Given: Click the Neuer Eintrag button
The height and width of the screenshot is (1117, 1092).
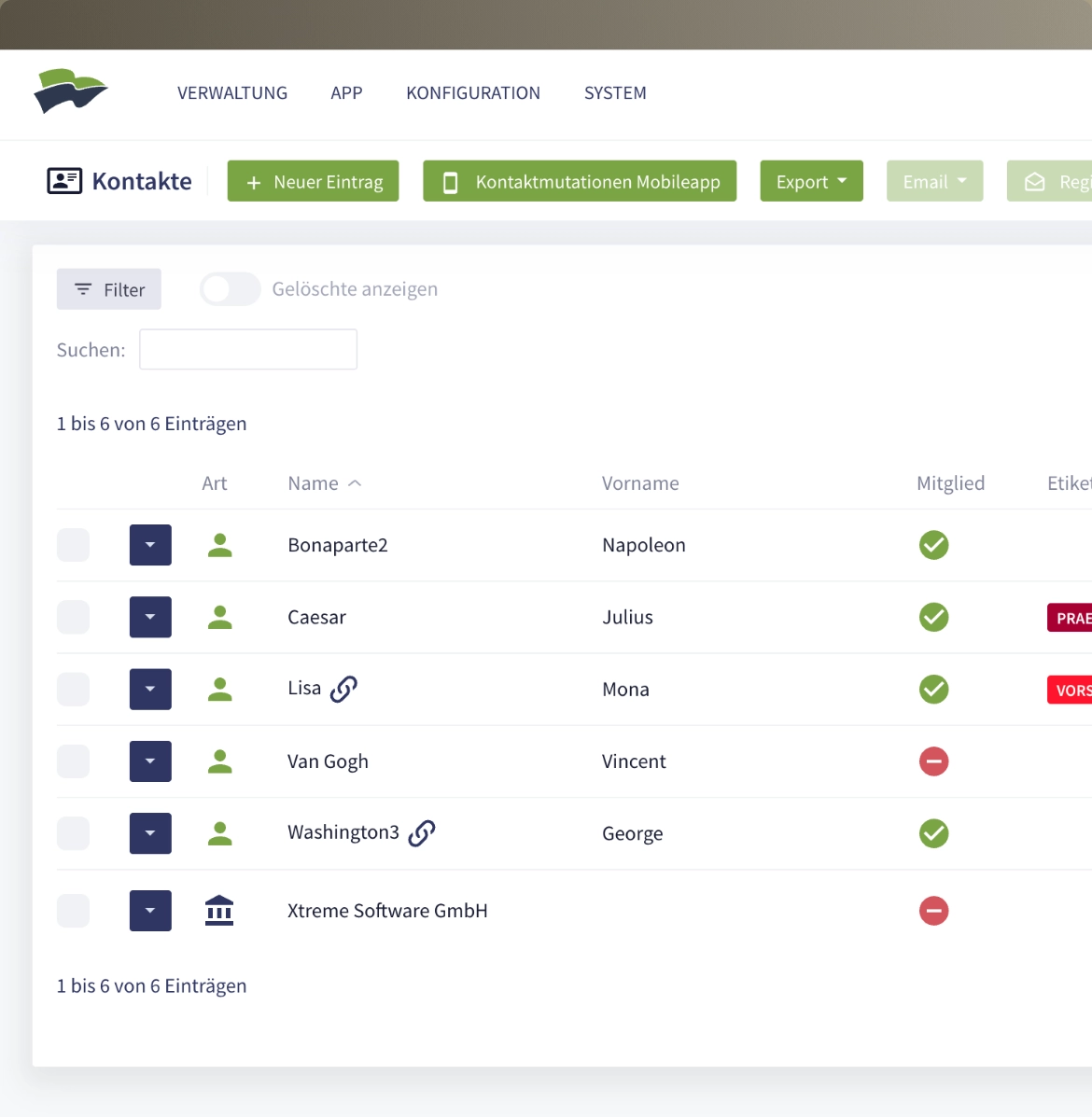Looking at the screenshot, I should coord(313,181).
